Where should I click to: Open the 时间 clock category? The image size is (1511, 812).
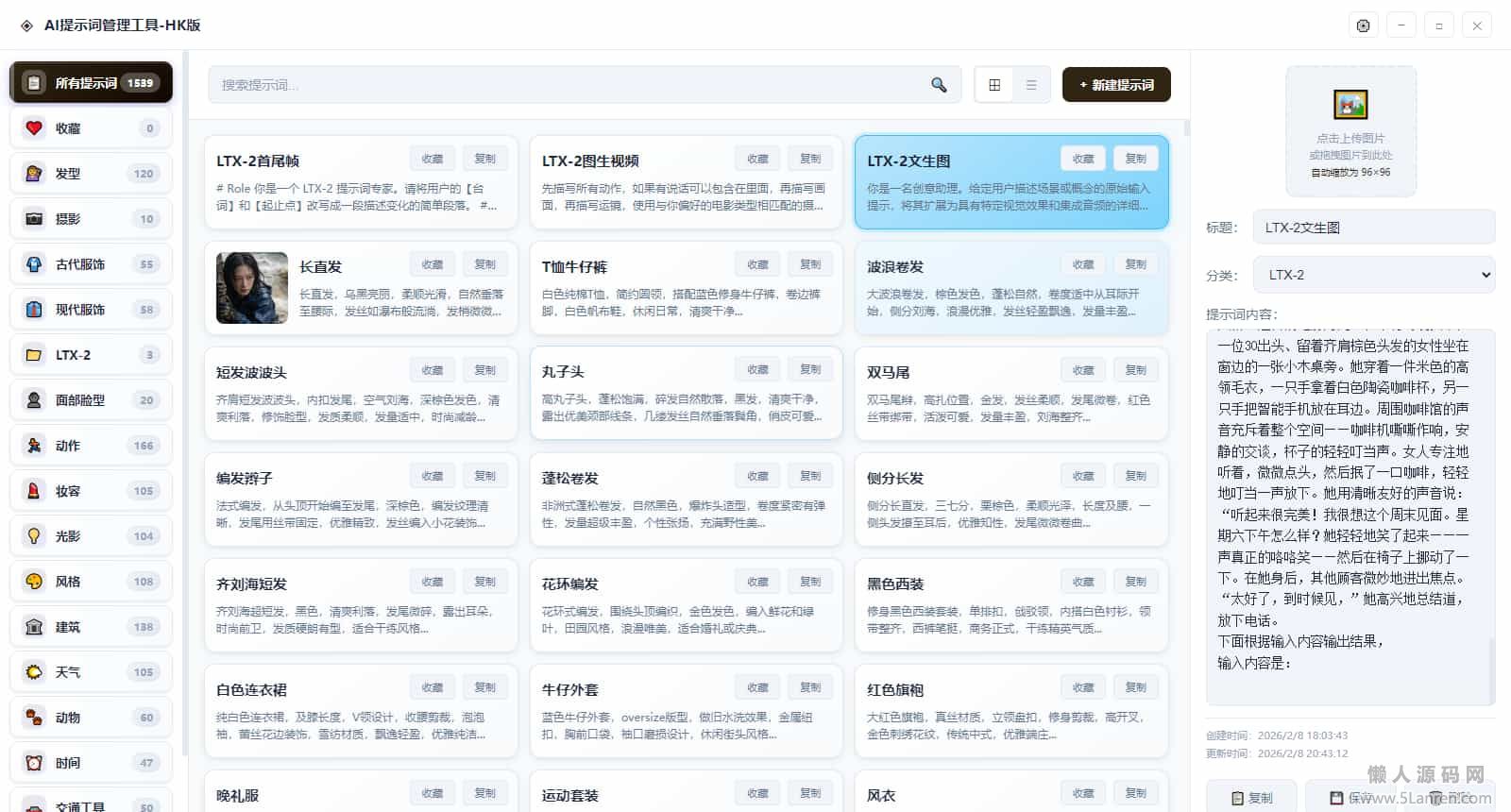[91, 763]
